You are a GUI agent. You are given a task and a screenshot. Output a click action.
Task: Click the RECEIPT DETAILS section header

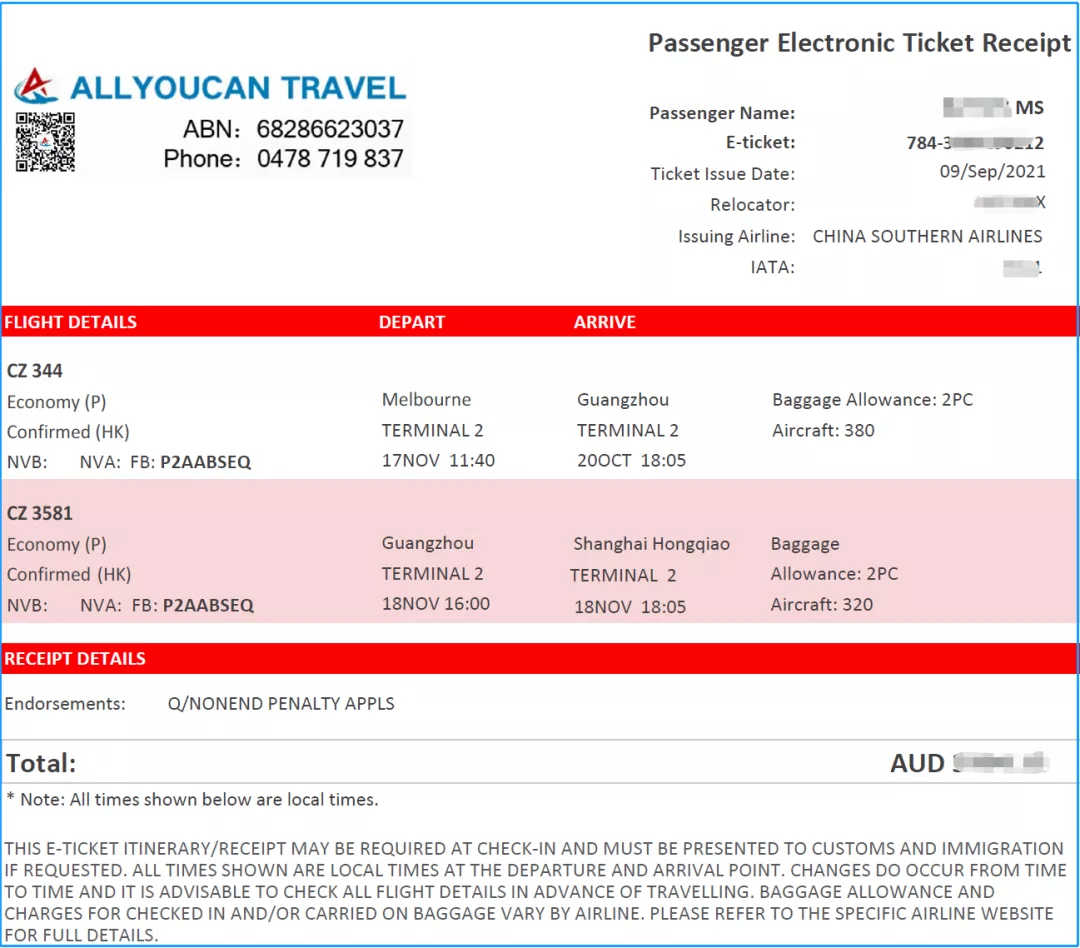pos(75,659)
